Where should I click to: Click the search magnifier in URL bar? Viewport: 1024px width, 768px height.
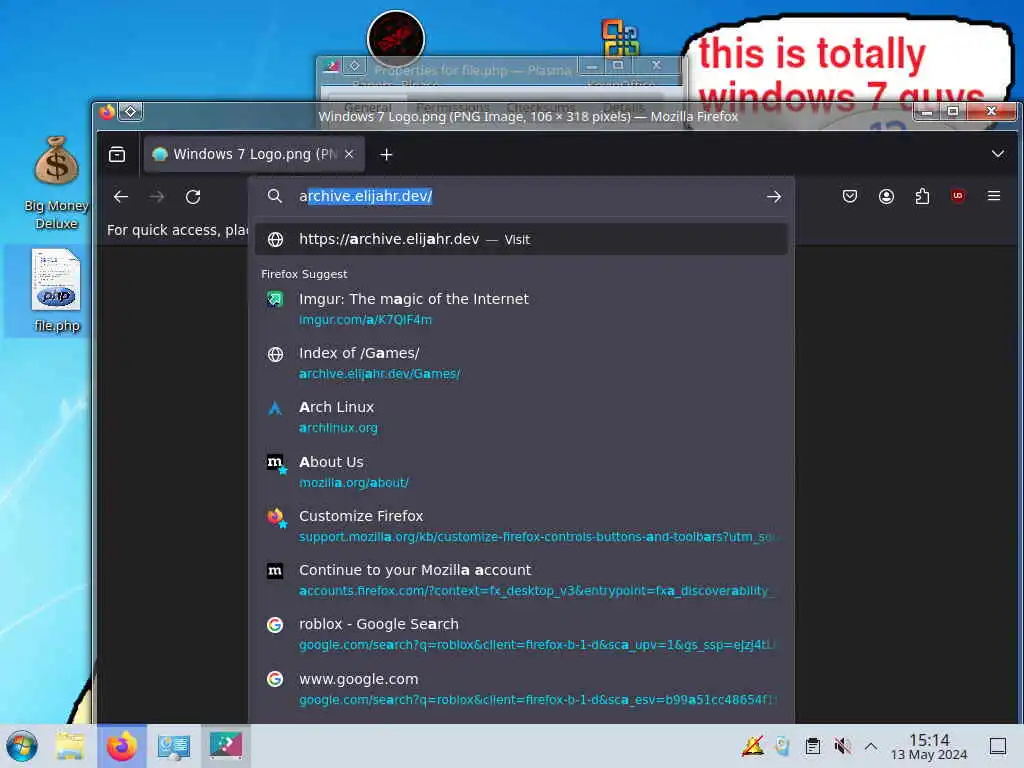(x=275, y=196)
